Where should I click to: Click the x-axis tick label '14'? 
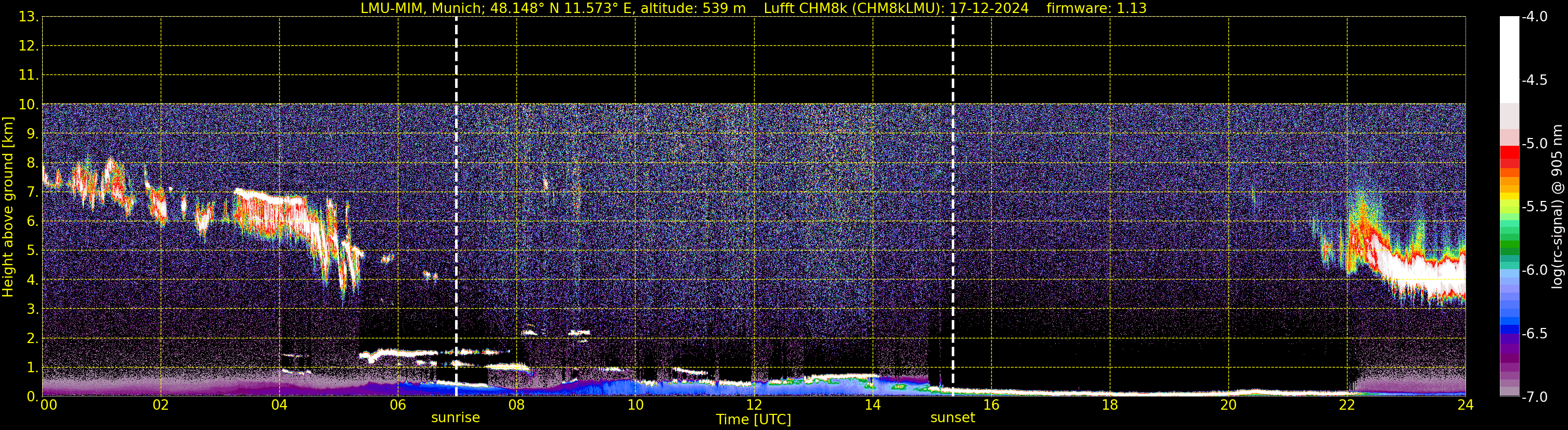pyautogui.click(x=873, y=406)
